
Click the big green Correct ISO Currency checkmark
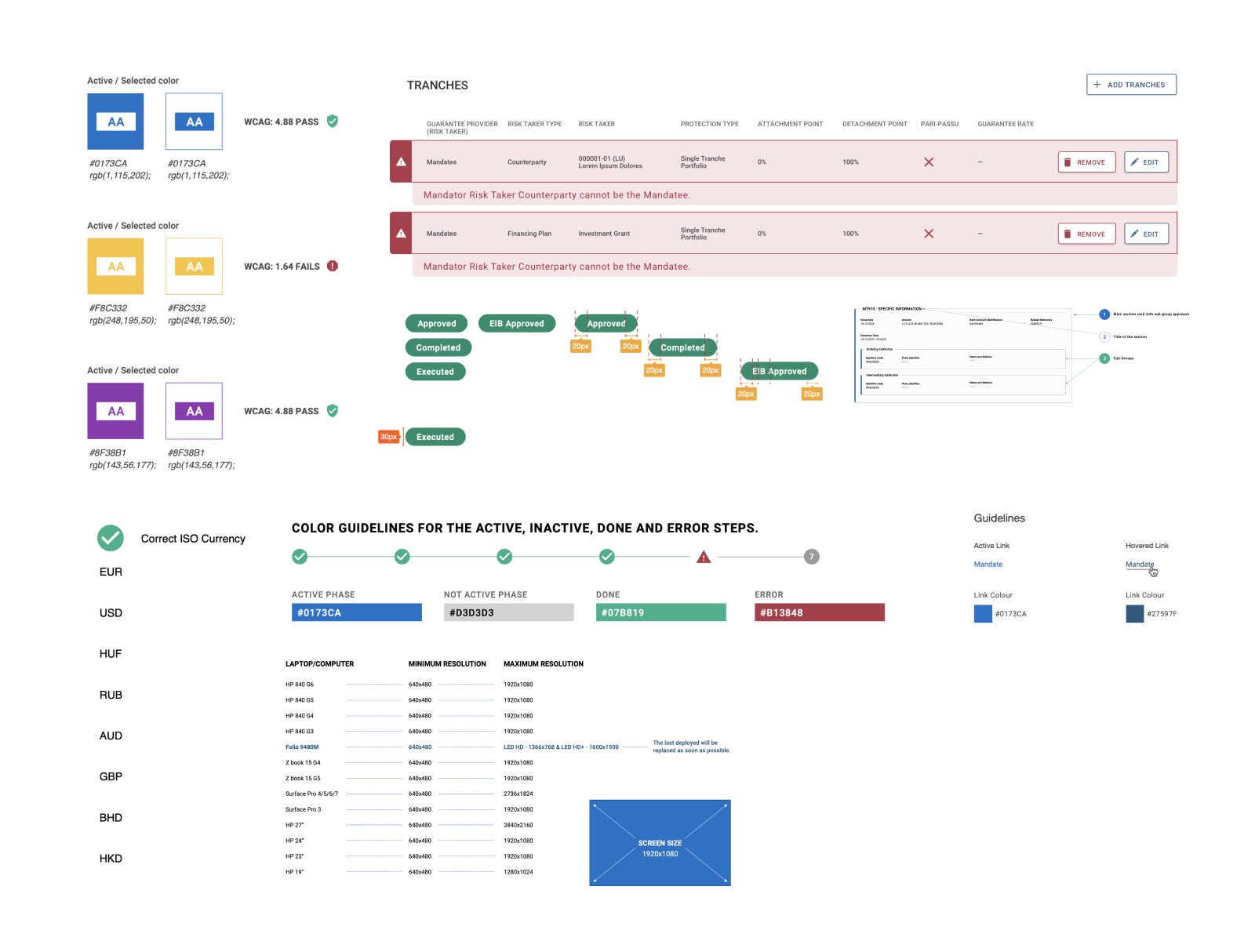pyautogui.click(x=111, y=538)
